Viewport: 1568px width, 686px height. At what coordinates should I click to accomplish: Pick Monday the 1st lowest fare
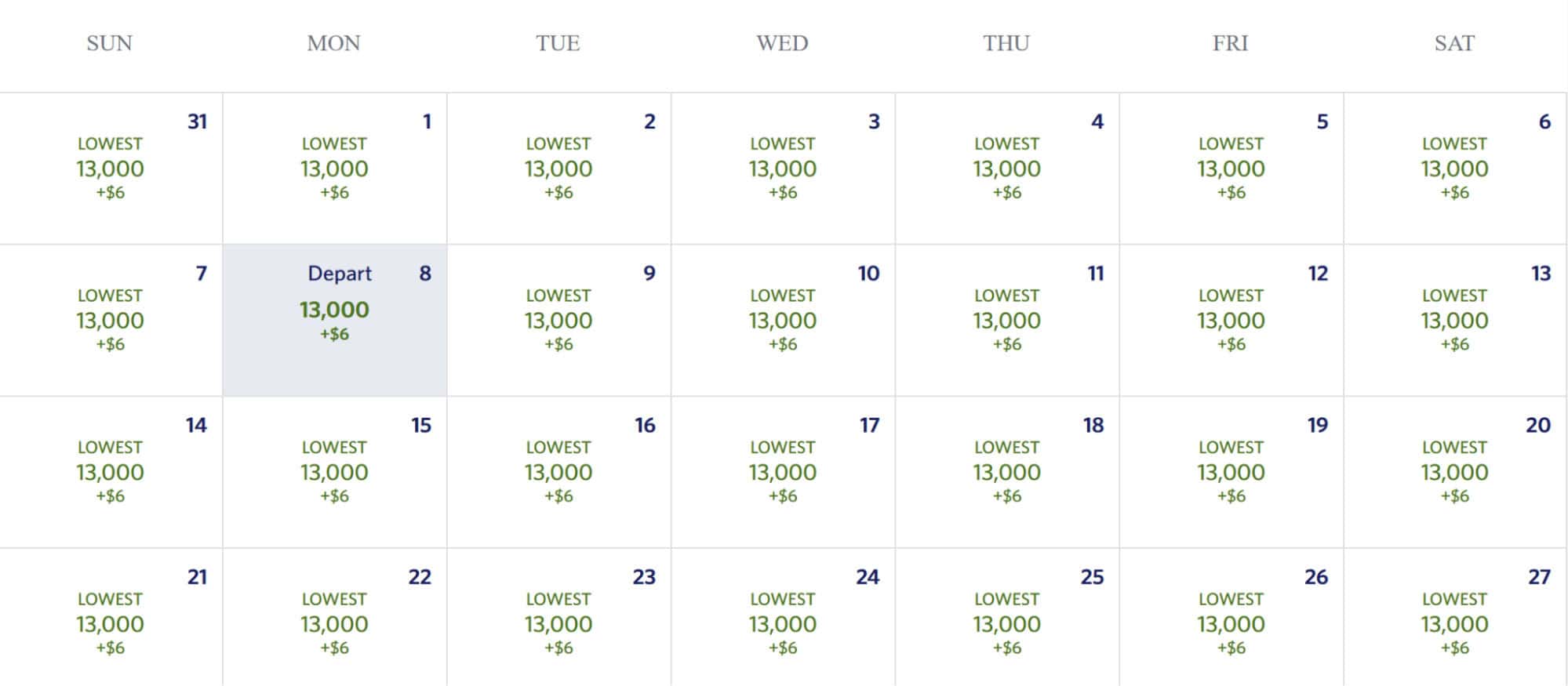pyautogui.click(x=335, y=169)
